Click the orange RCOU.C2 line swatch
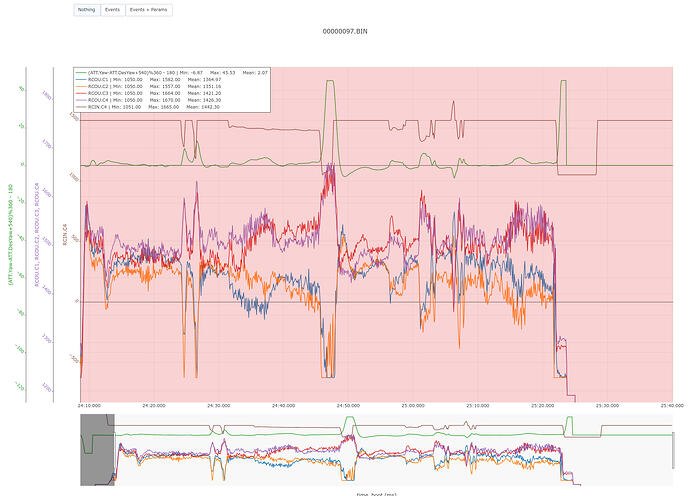The height and width of the screenshot is (496, 690). click(x=81, y=86)
